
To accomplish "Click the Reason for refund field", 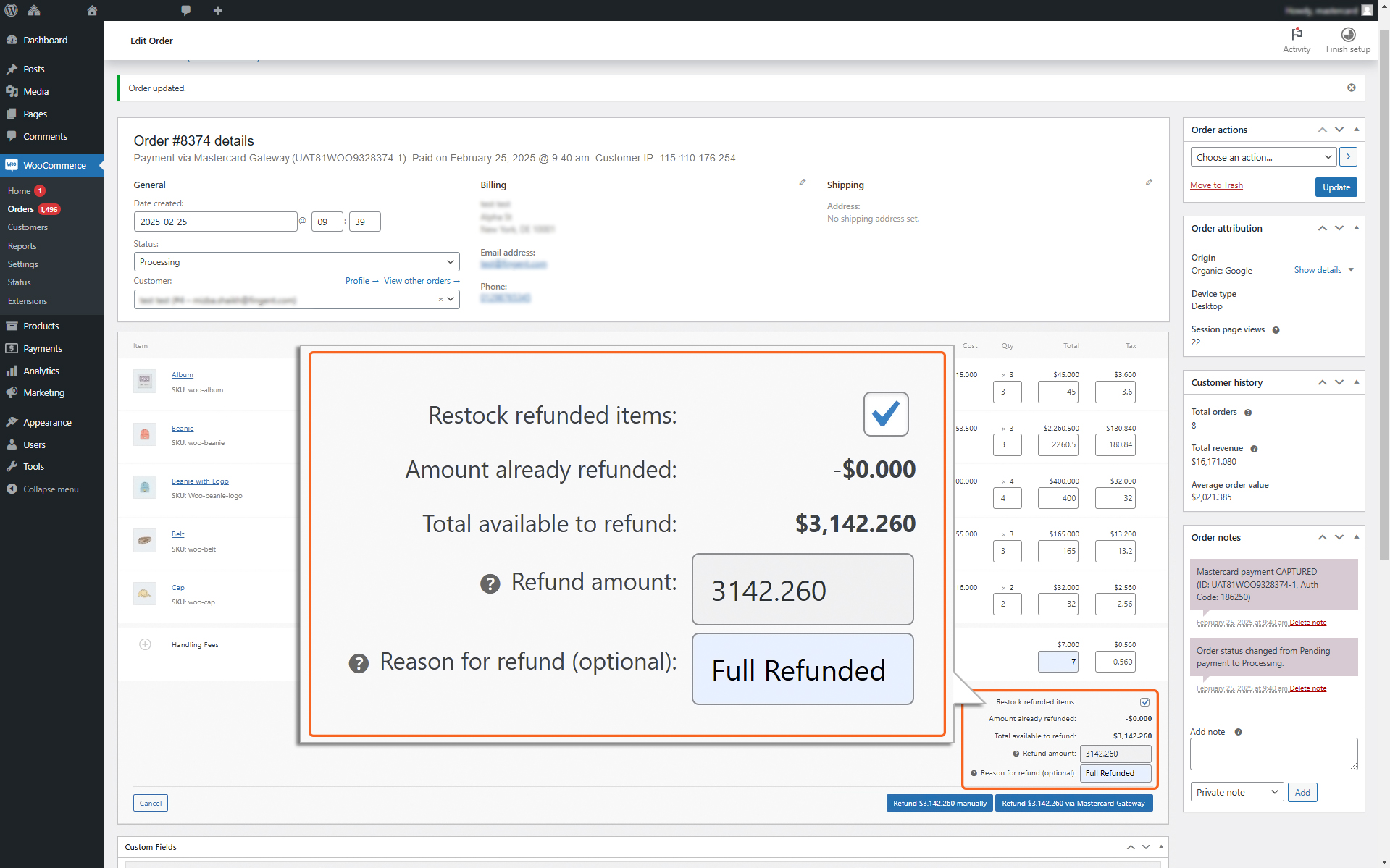I will click(1115, 773).
